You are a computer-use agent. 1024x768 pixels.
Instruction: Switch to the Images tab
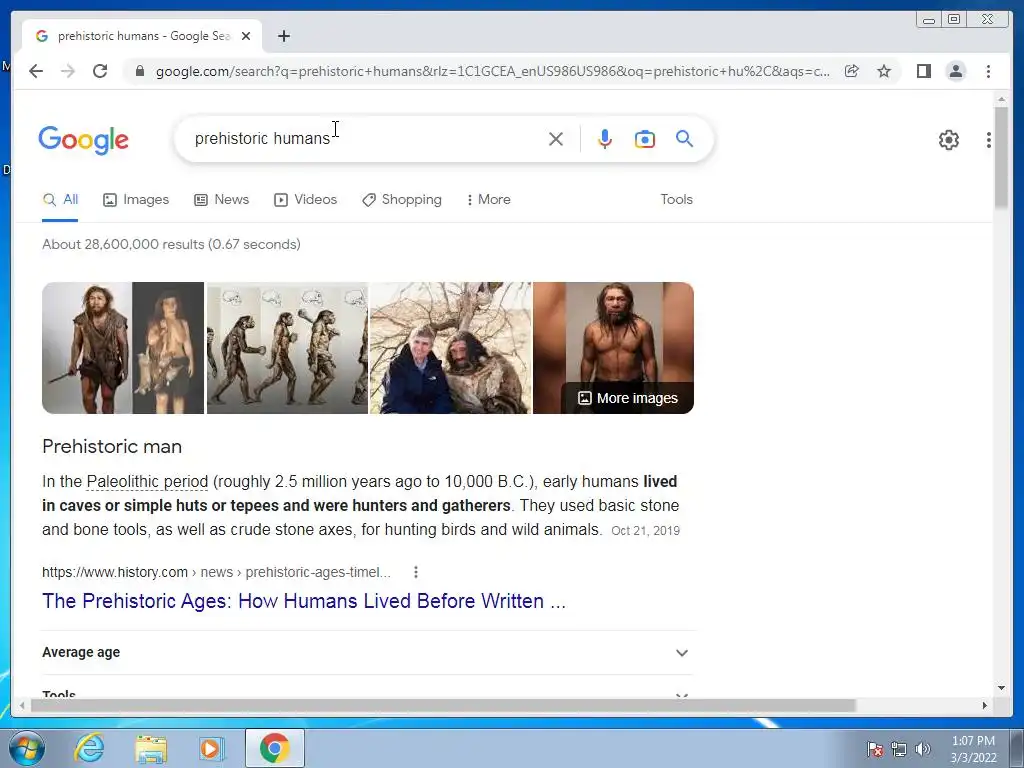point(136,200)
